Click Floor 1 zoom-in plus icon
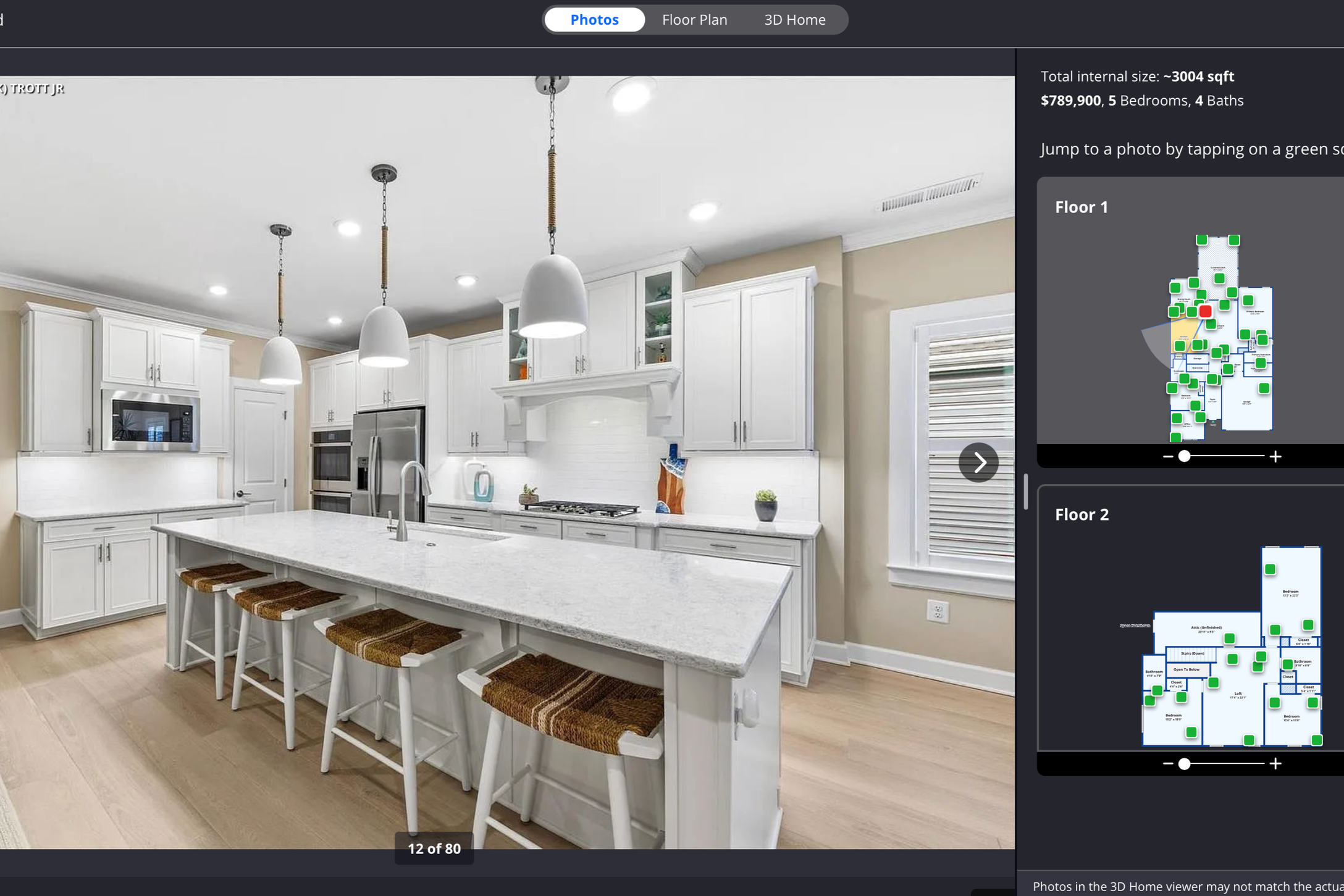The width and height of the screenshot is (1344, 896). pyautogui.click(x=1275, y=456)
